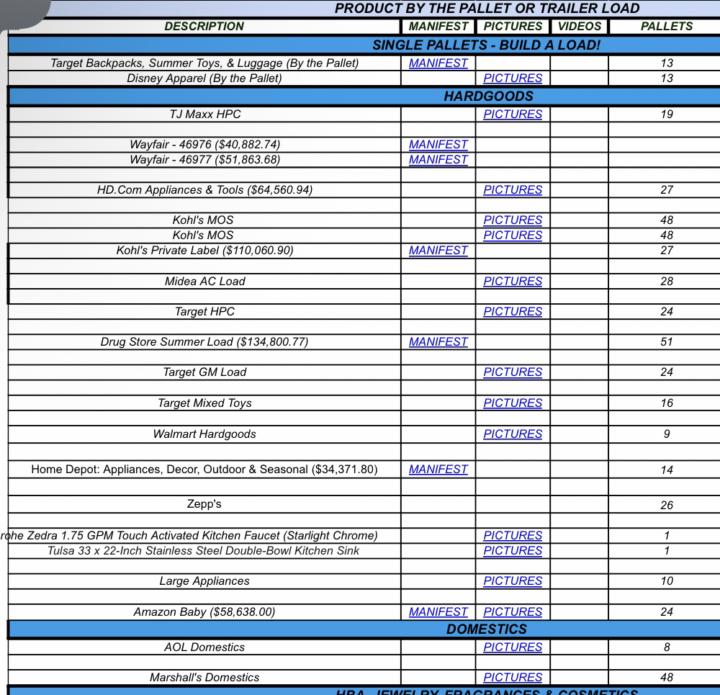Open PICTURES link for Target Mixed Toys
This screenshot has width=720, height=695.
(x=512, y=403)
